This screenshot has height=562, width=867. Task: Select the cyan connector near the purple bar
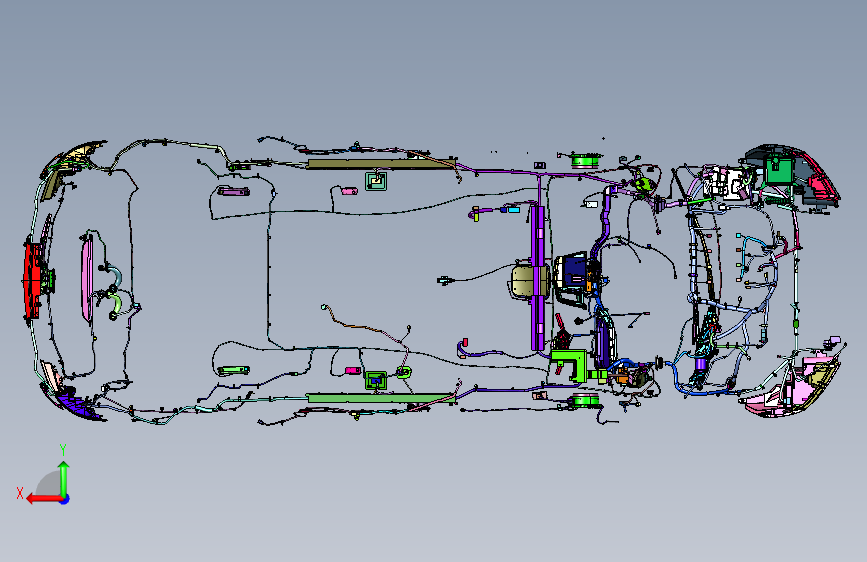(513, 210)
